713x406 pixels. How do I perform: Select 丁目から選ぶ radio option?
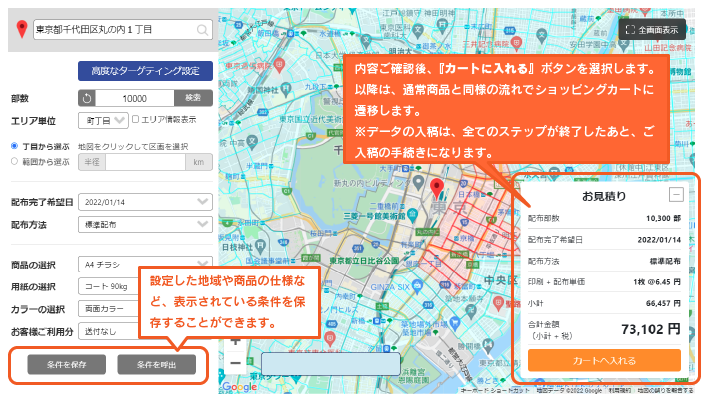[15, 146]
